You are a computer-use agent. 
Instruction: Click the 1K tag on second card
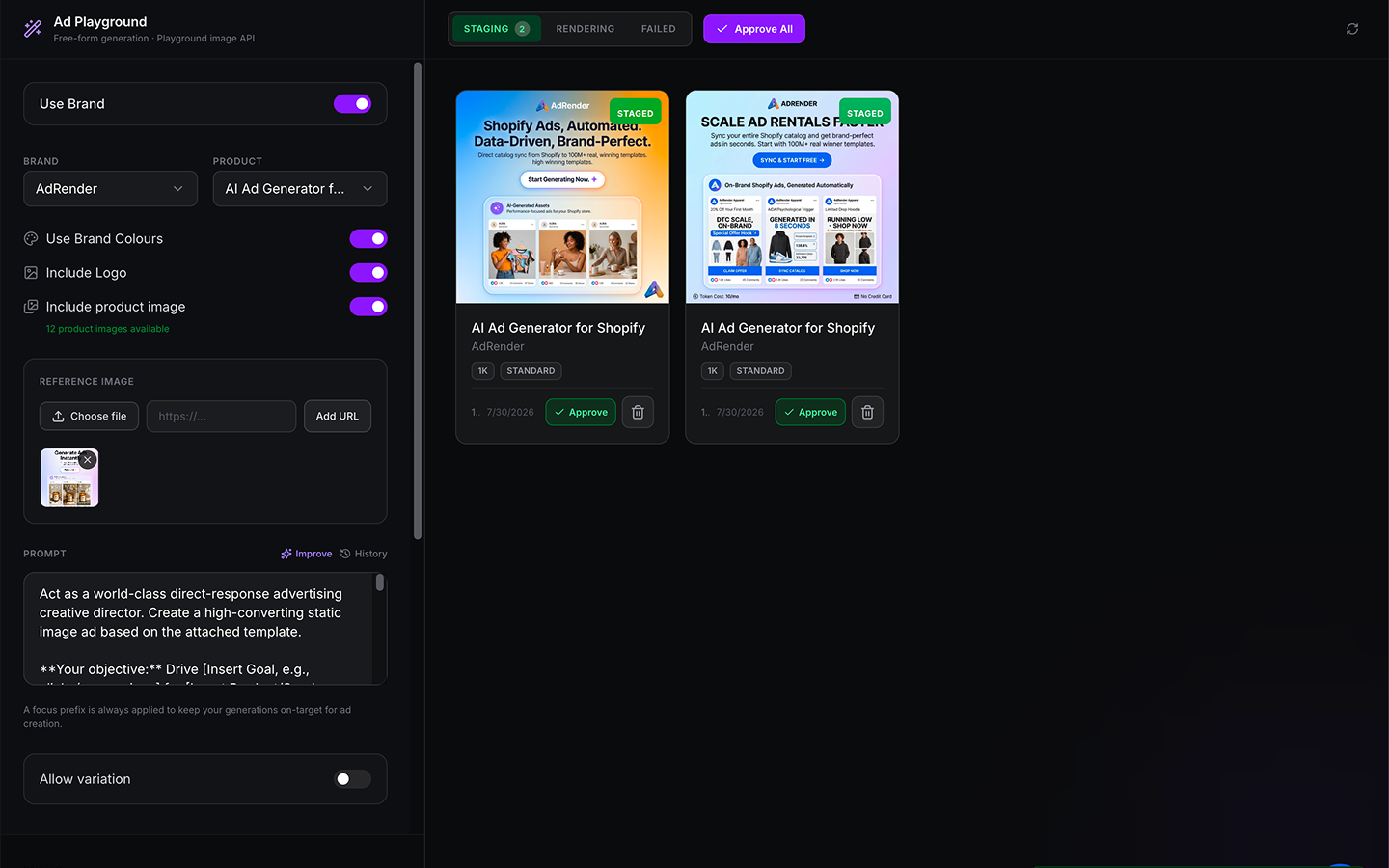click(713, 371)
